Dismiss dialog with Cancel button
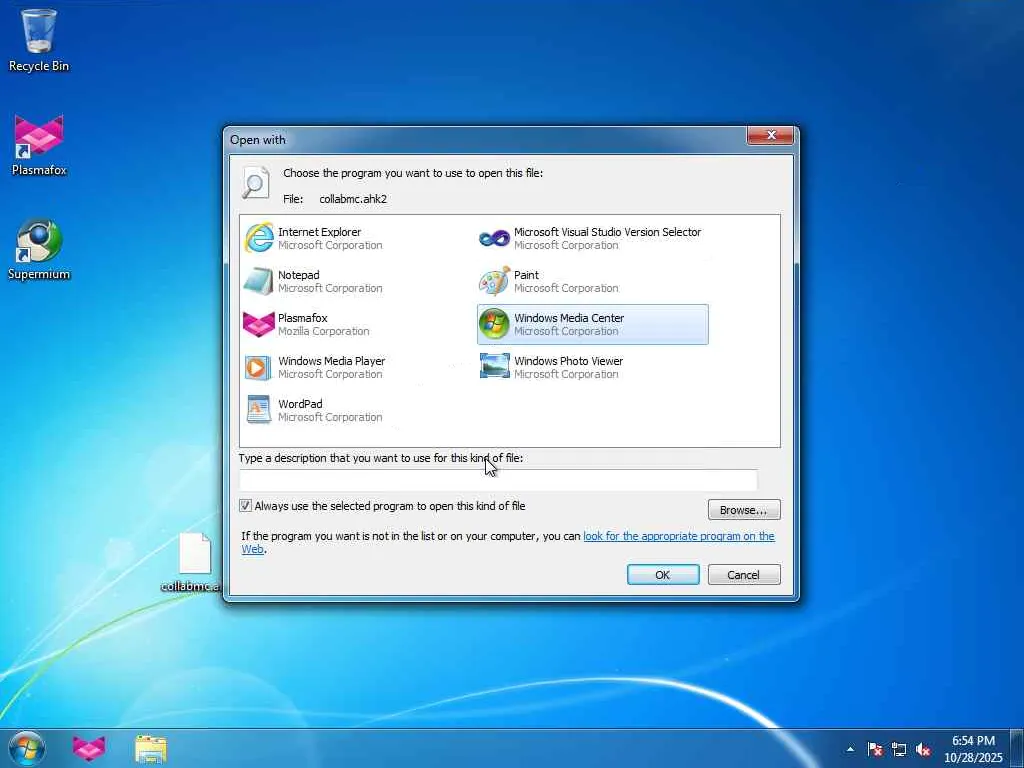 point(744,575)
